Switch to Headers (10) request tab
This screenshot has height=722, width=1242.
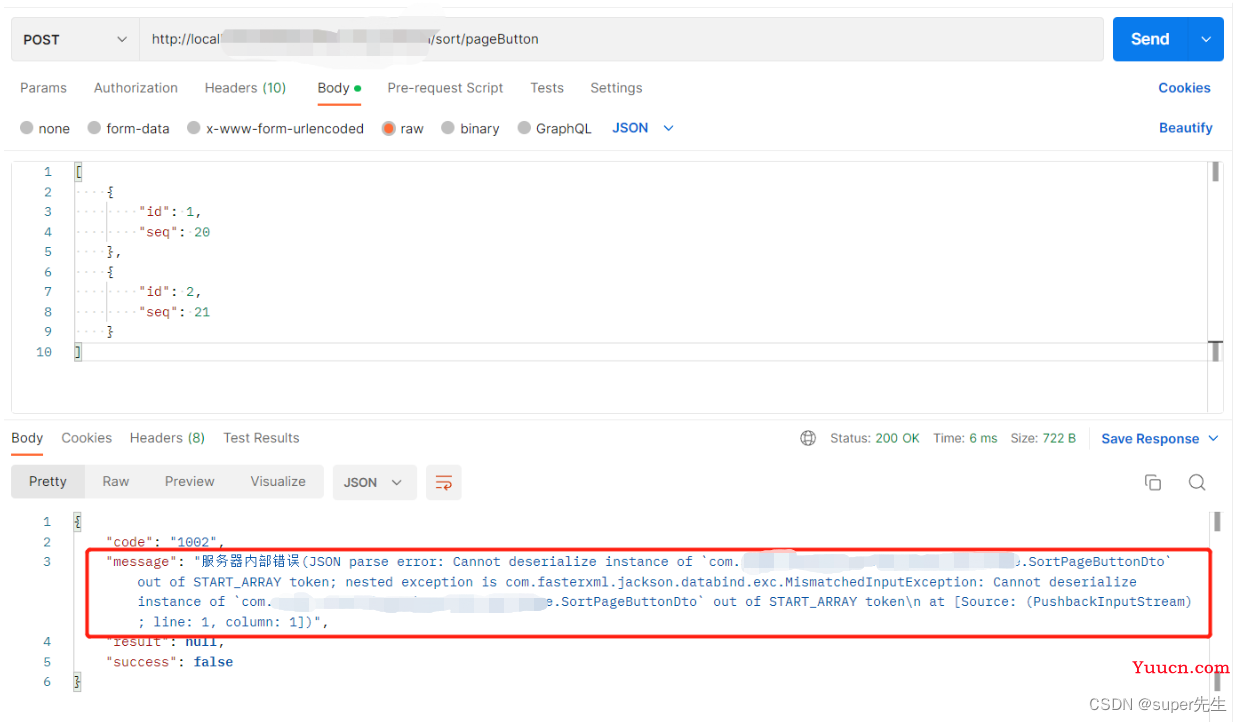point(245,88)
